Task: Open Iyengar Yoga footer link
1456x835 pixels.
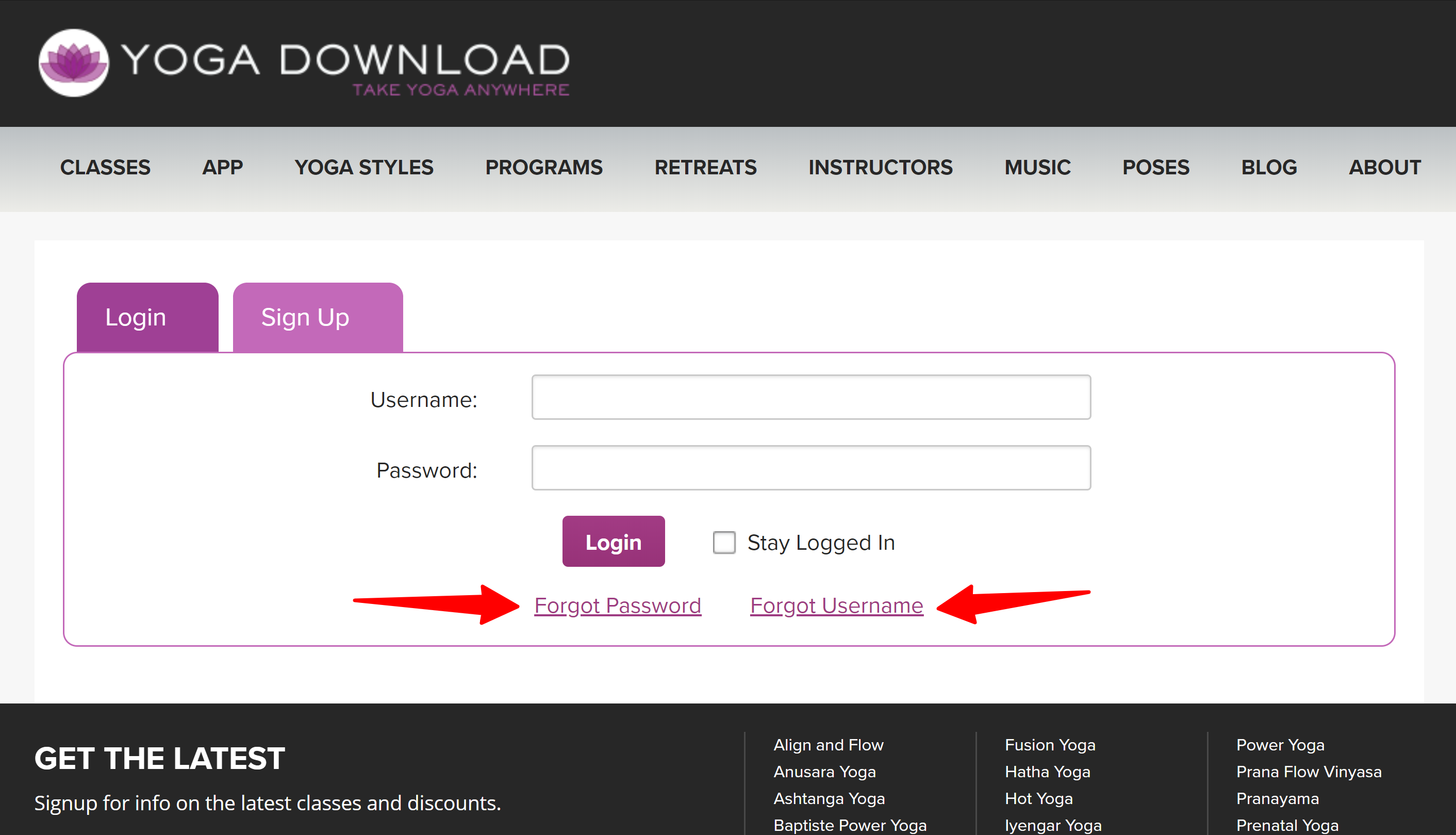Action: click(x=1053, y=825)
